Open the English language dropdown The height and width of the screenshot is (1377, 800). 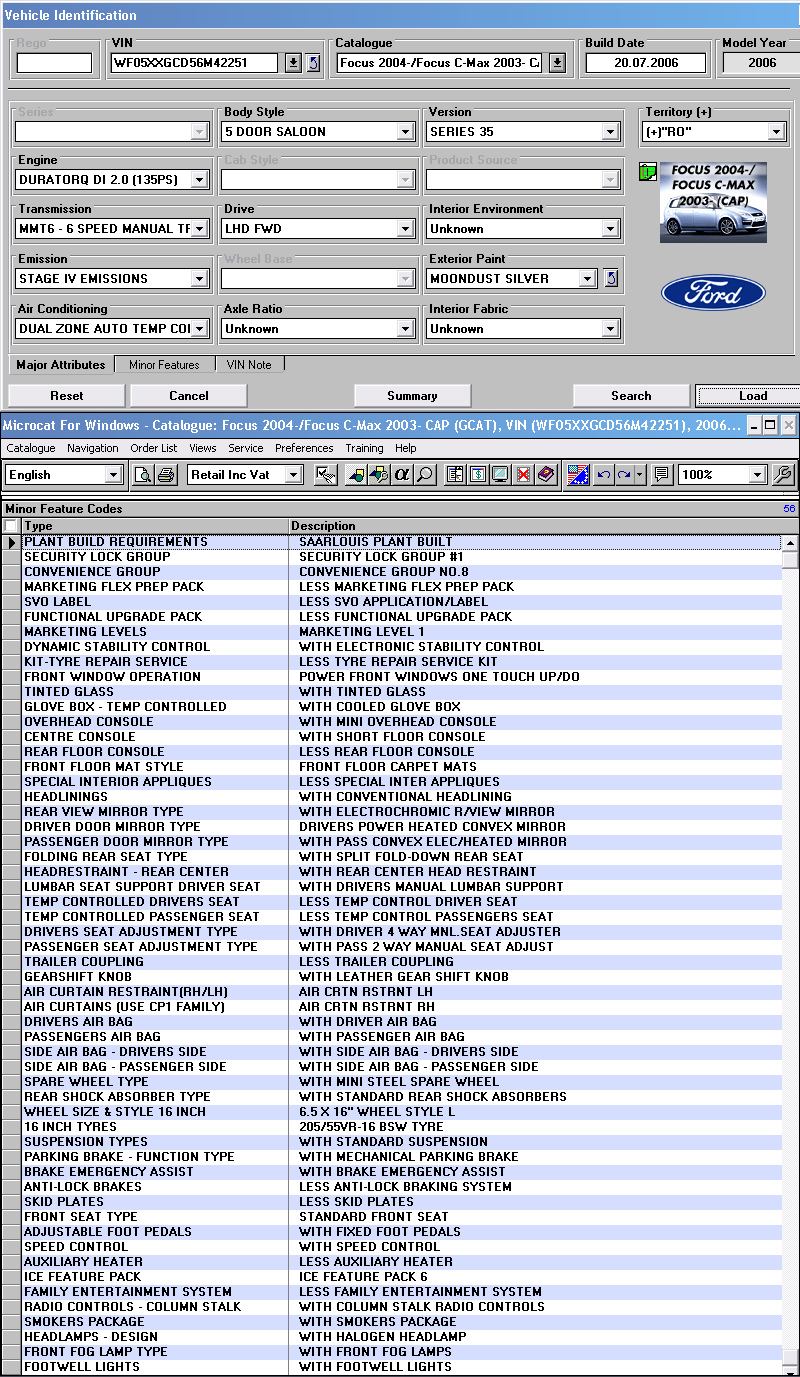pos(112,475)
